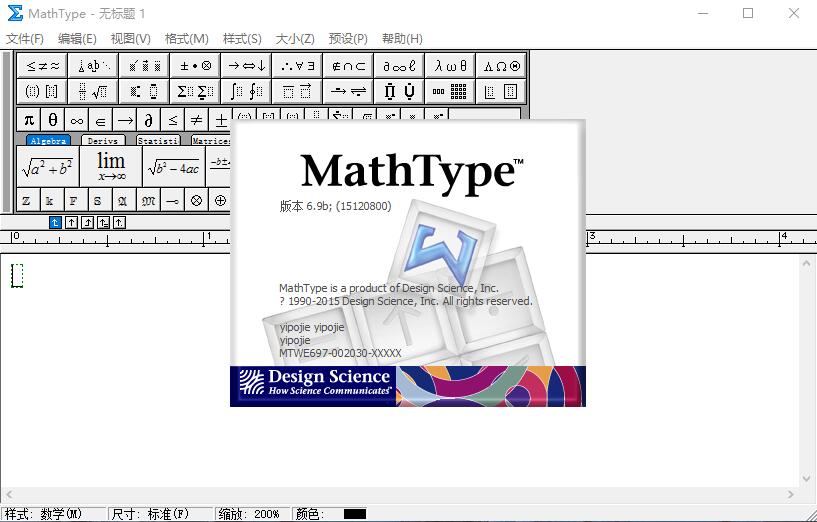
Task: Open the summation templates palette
Action: (195, 92)
